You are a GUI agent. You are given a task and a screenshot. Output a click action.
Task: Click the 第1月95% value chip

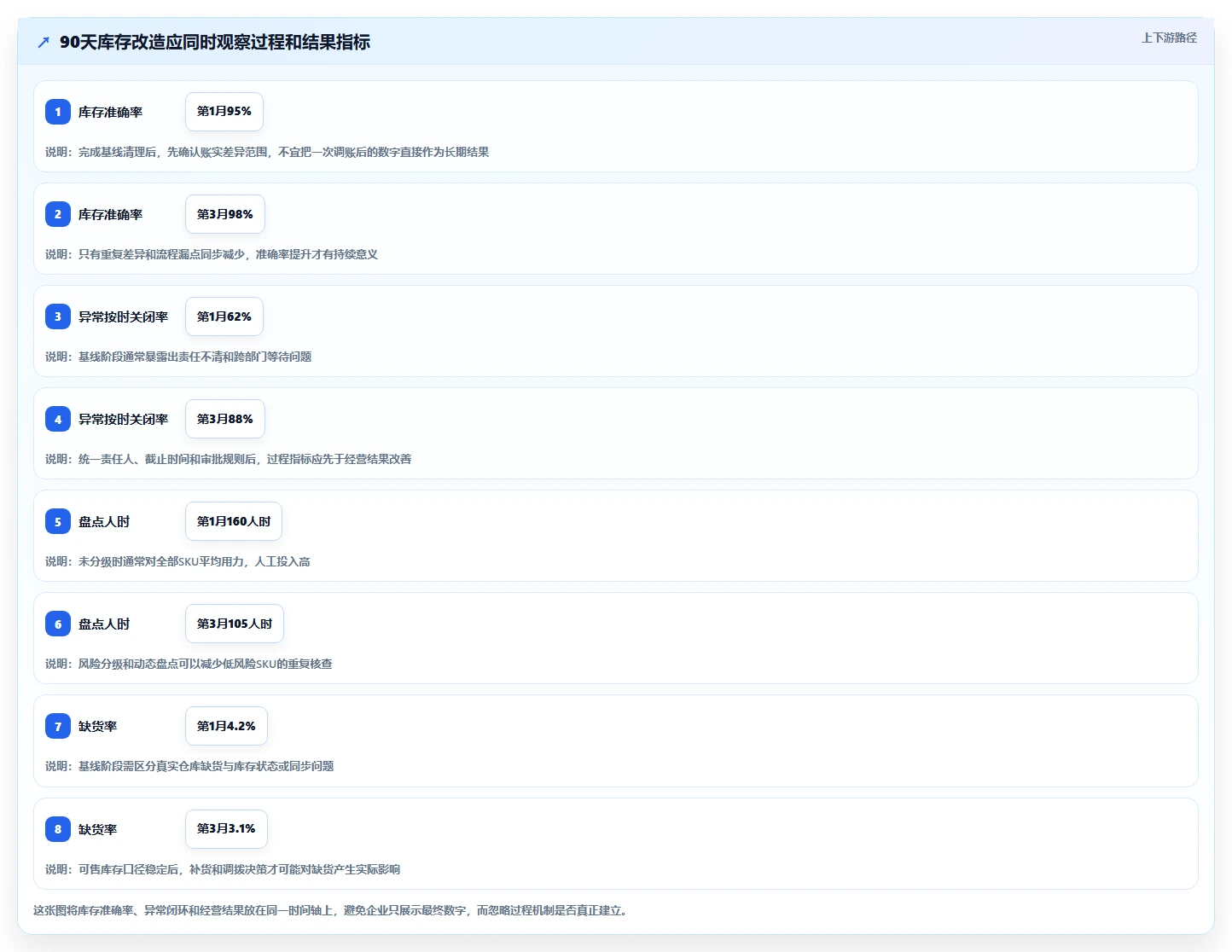[x=224, y=112]
